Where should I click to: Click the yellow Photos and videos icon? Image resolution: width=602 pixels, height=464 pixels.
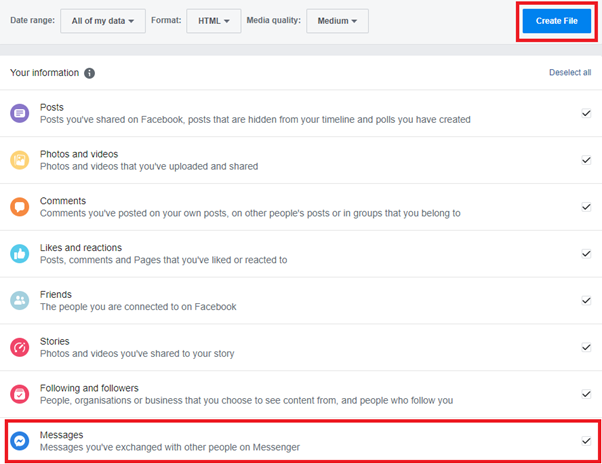(20, 160)
